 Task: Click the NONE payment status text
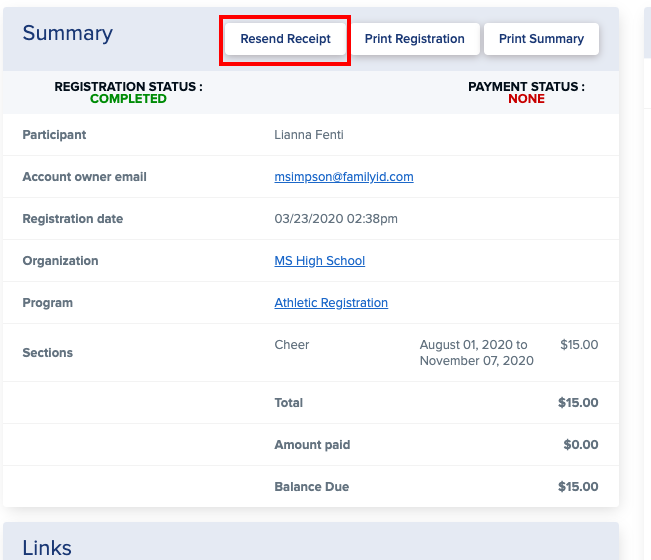pos(526,99)
